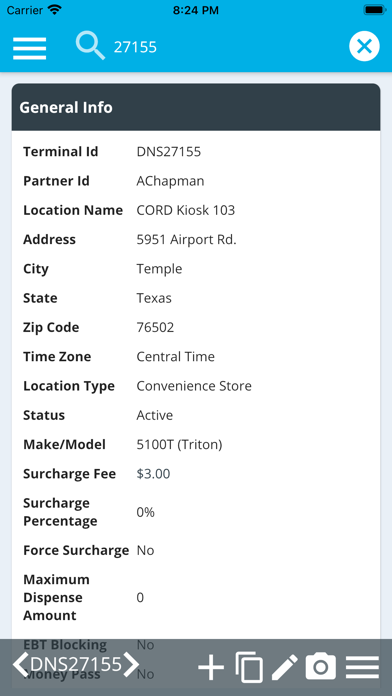
Task: Tap the Time Zone label
Action: tap(57, 357)
